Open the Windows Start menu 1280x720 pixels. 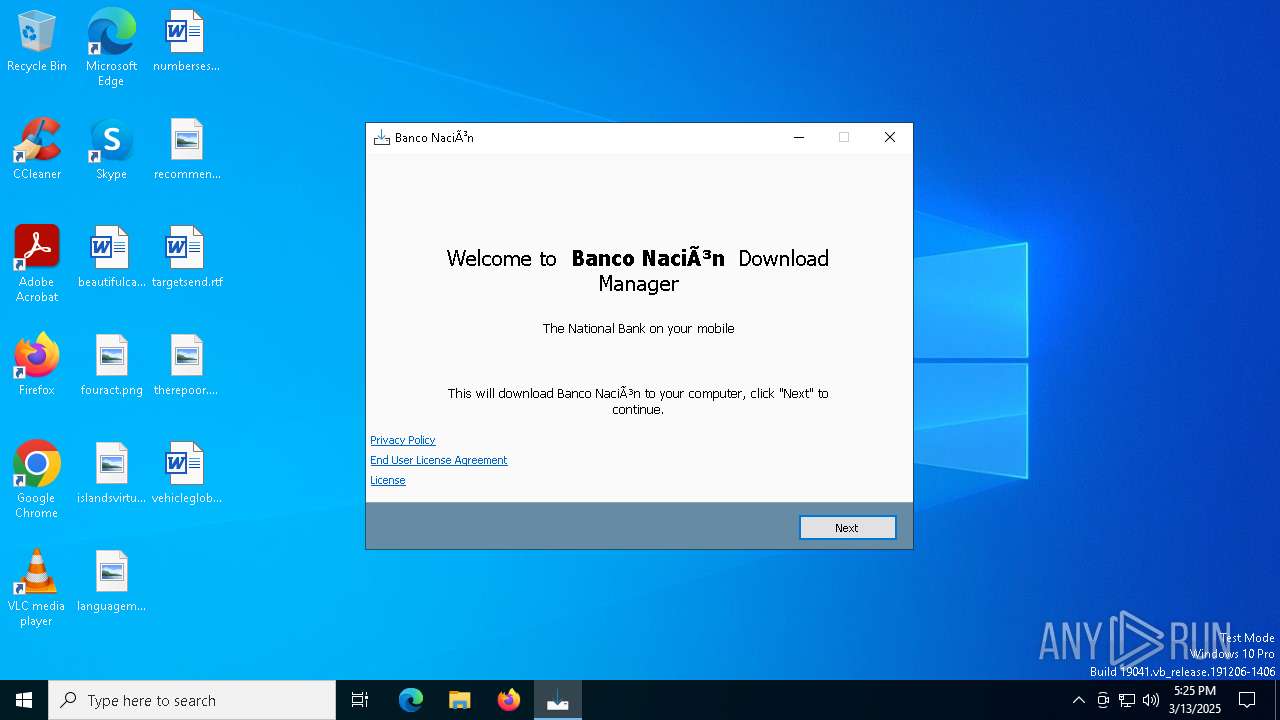[x=24, y=700]
